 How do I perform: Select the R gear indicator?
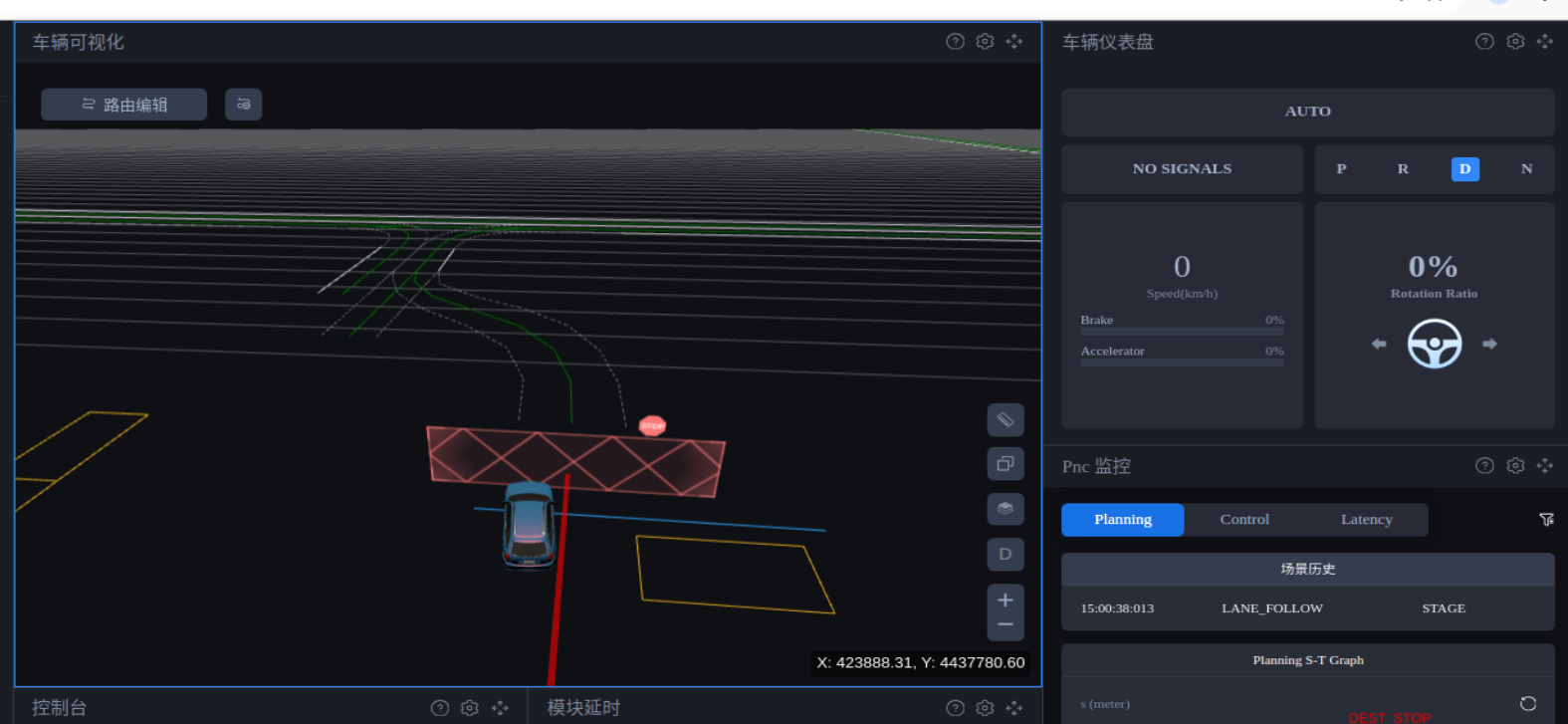coord(1403,169)
